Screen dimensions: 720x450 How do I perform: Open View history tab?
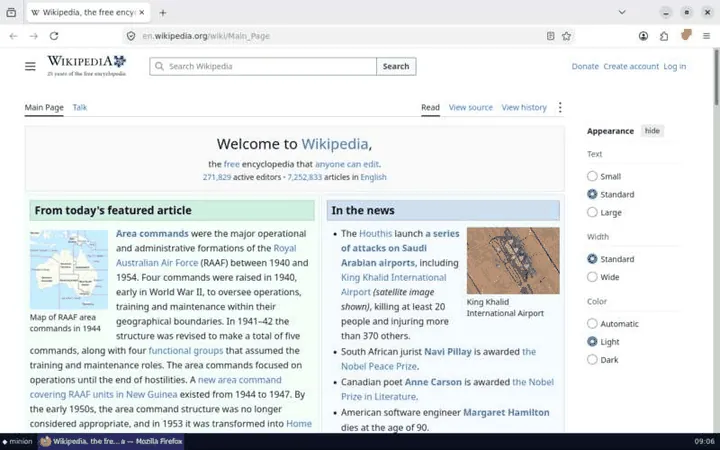click(524, 107)
